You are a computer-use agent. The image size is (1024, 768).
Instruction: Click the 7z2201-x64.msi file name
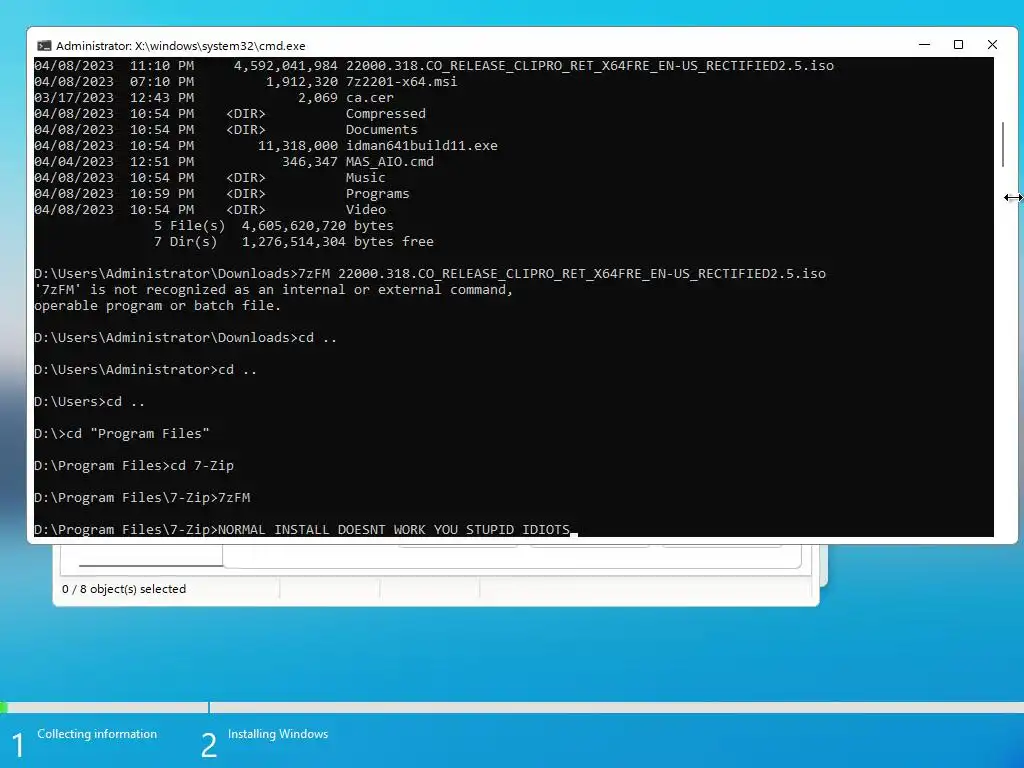click(402, 82)
